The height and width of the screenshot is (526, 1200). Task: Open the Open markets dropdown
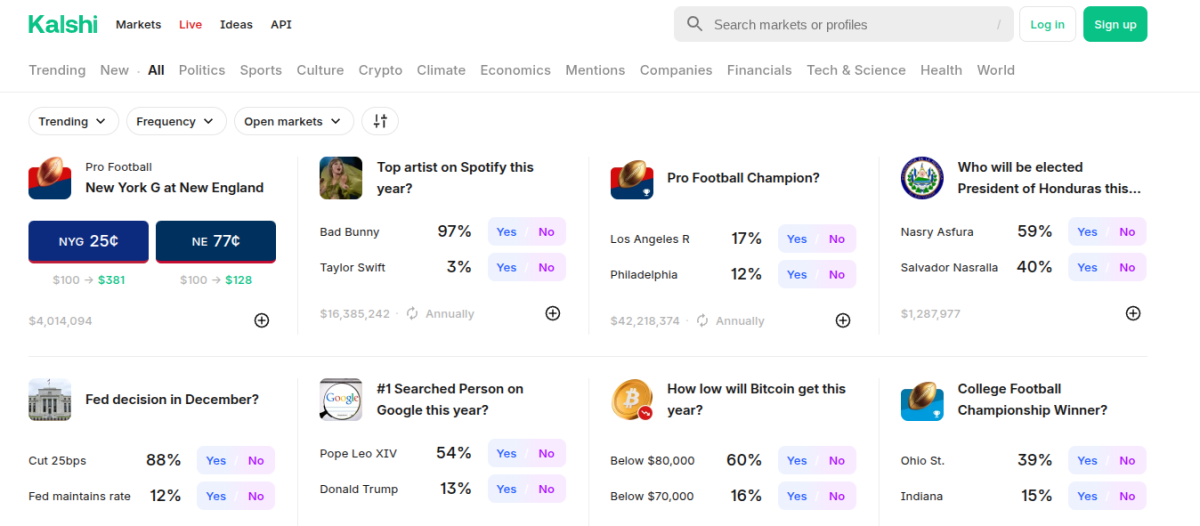pos(294,121)
